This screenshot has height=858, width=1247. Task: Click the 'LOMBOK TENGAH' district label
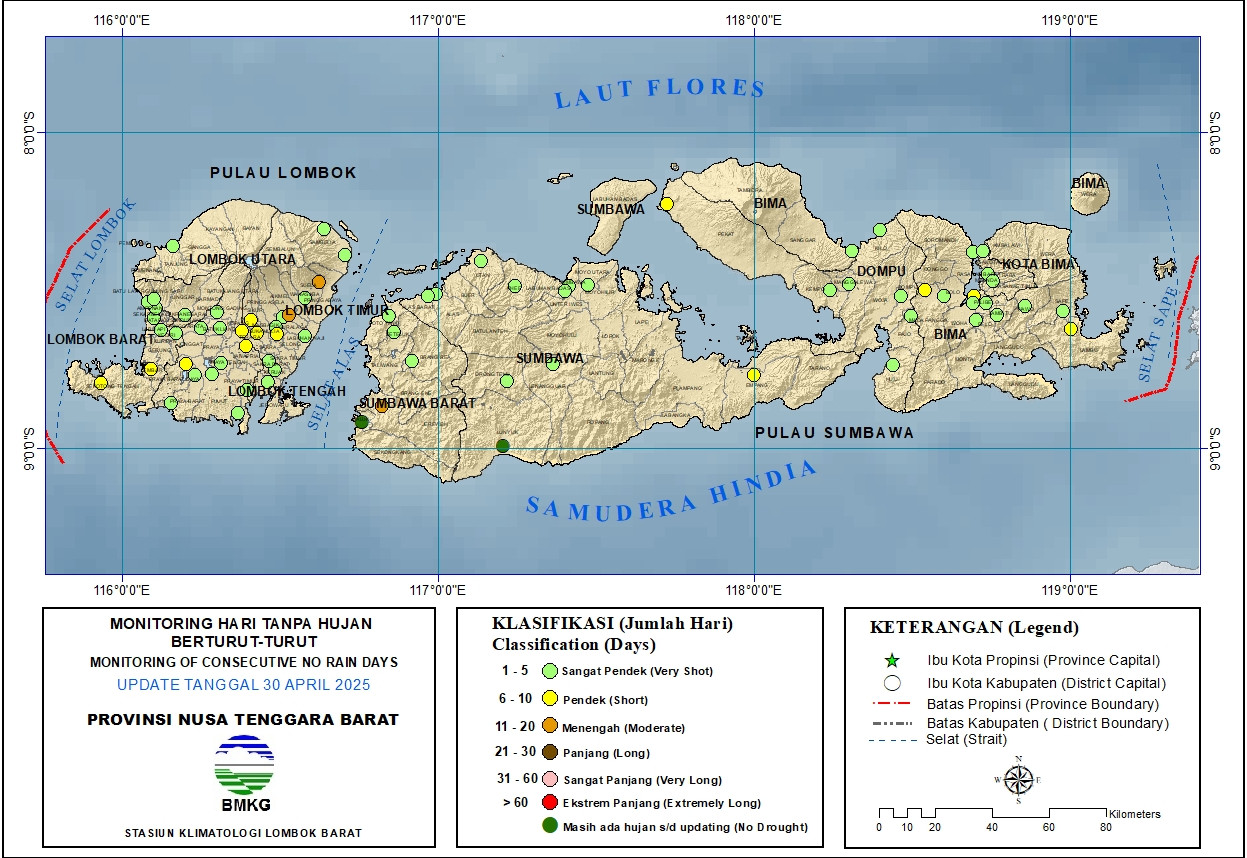tap(287, 391)
